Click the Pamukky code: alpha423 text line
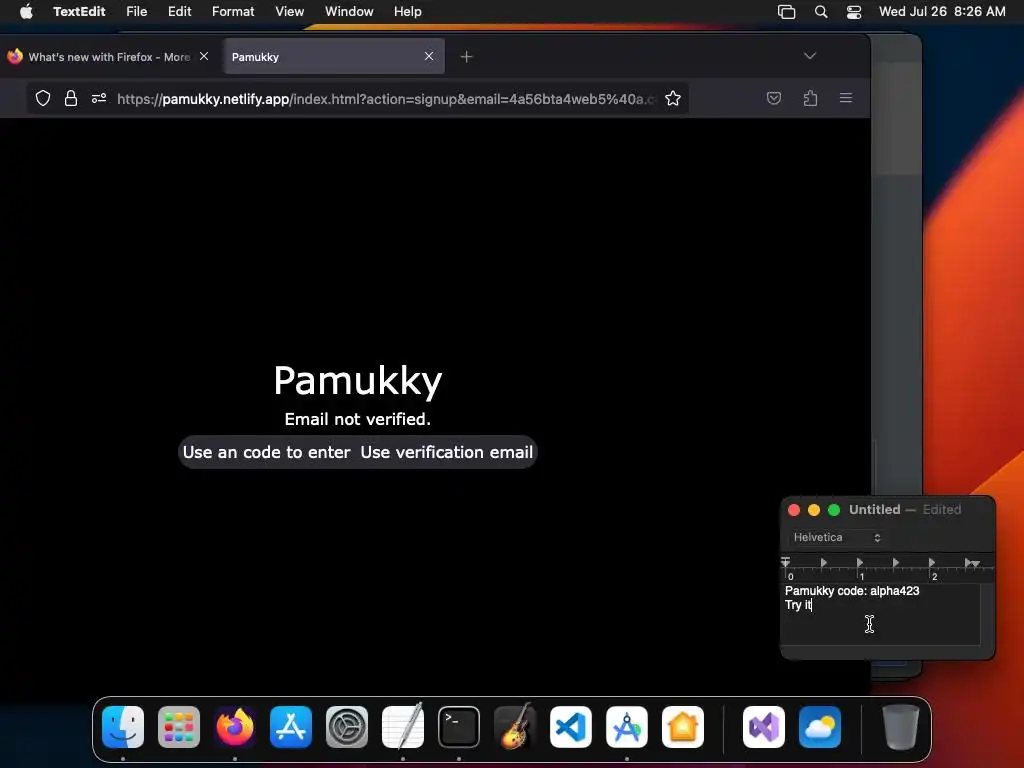 [852, 591]
